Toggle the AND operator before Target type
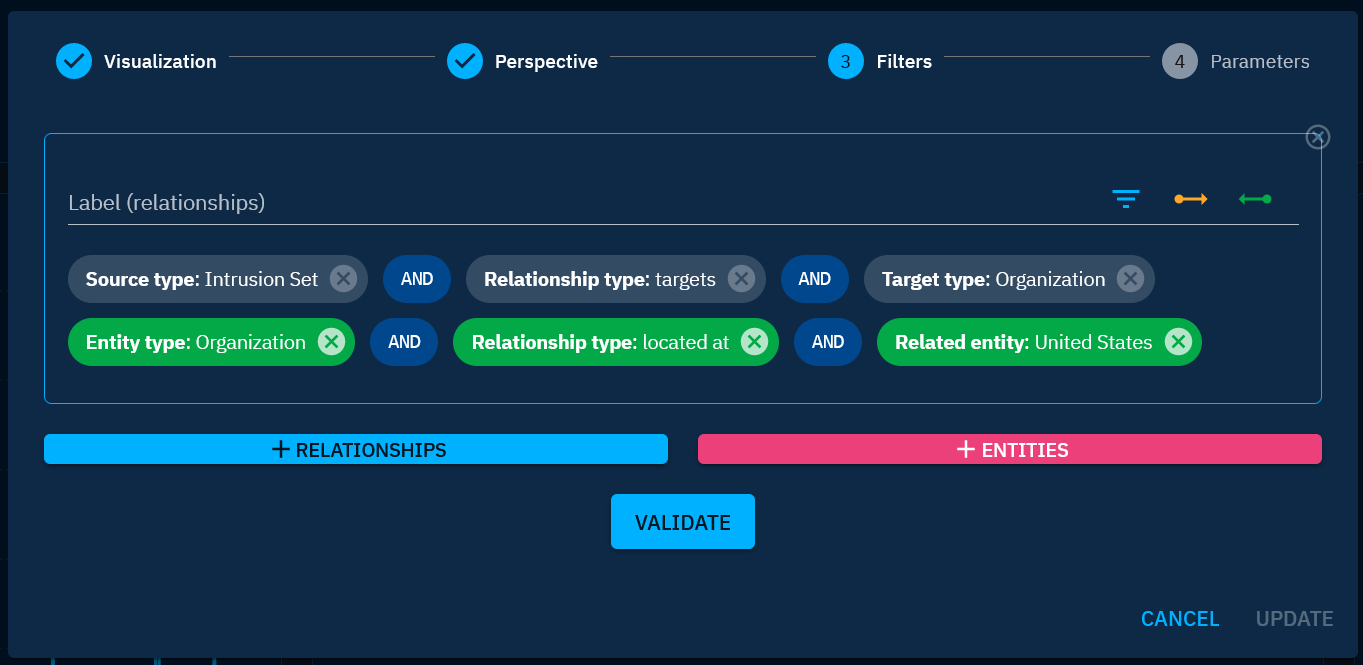The height and width of the screenshot is (665, 1363). (x=815, y=279)
